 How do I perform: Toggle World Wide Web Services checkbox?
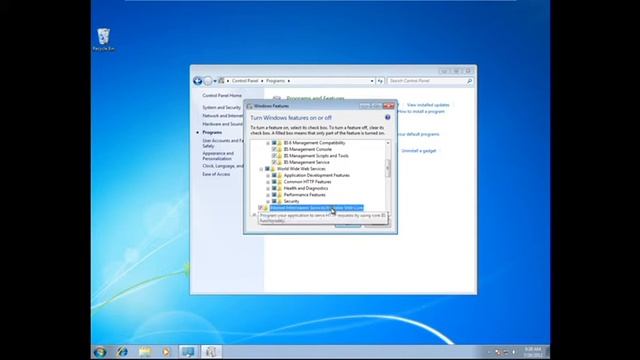click(x=267, y=169)
